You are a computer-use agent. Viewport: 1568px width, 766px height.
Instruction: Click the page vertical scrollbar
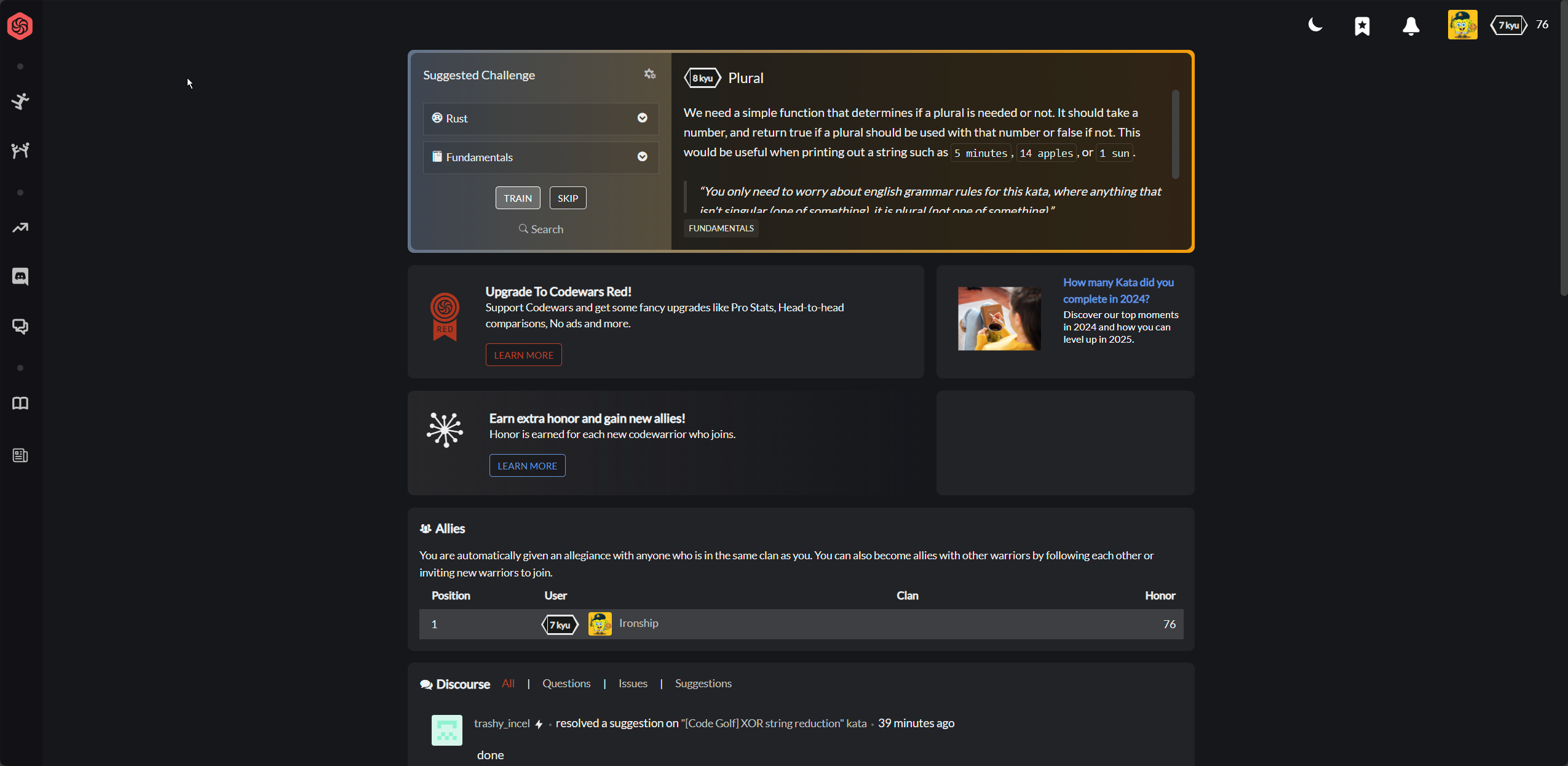click(x=1564, y=148)
